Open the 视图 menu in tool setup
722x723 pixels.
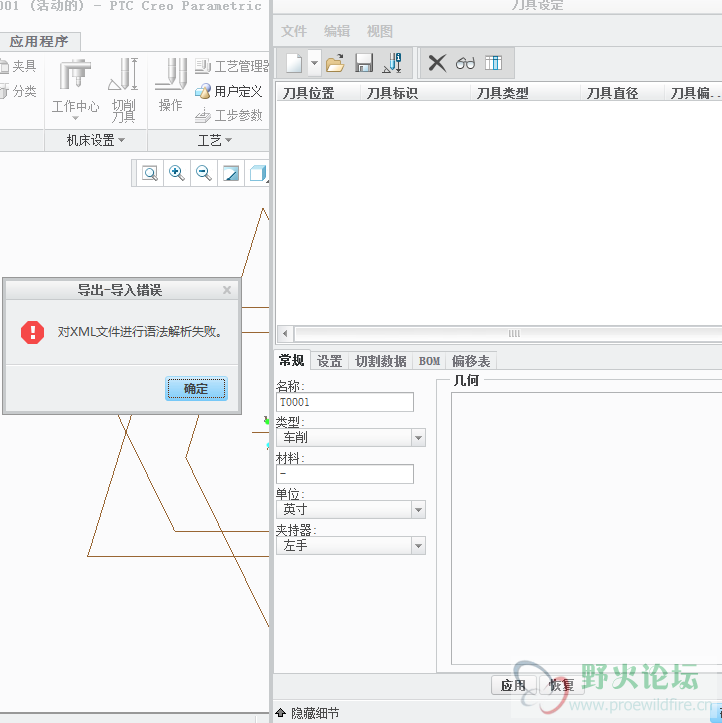tap(379, 31)
